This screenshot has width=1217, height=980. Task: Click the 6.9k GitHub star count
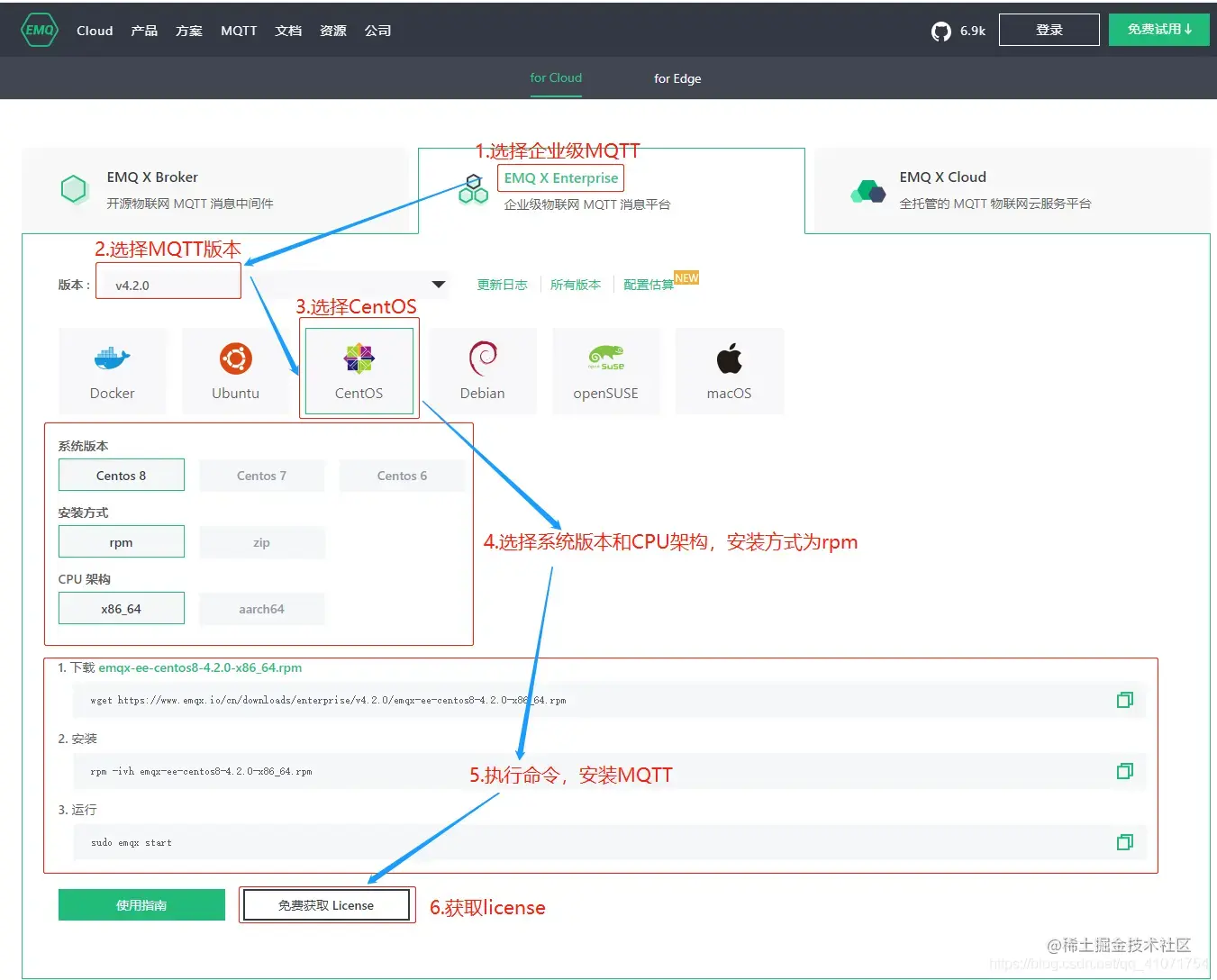coord(973,31)
